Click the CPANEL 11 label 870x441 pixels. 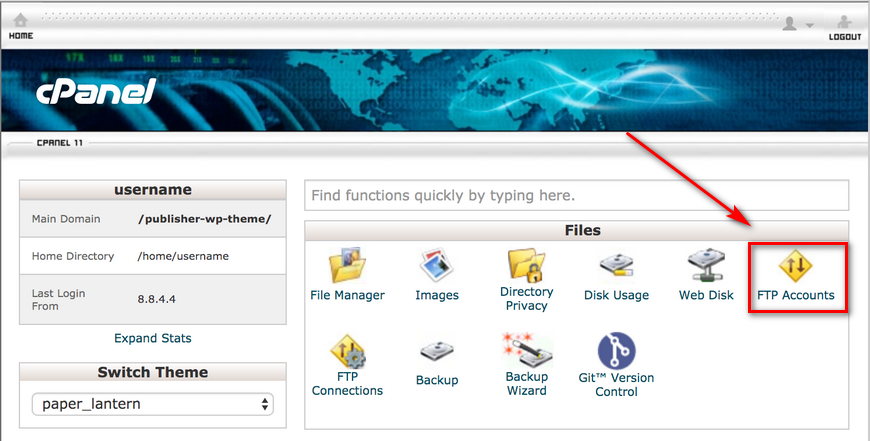[x=60, y=143]
